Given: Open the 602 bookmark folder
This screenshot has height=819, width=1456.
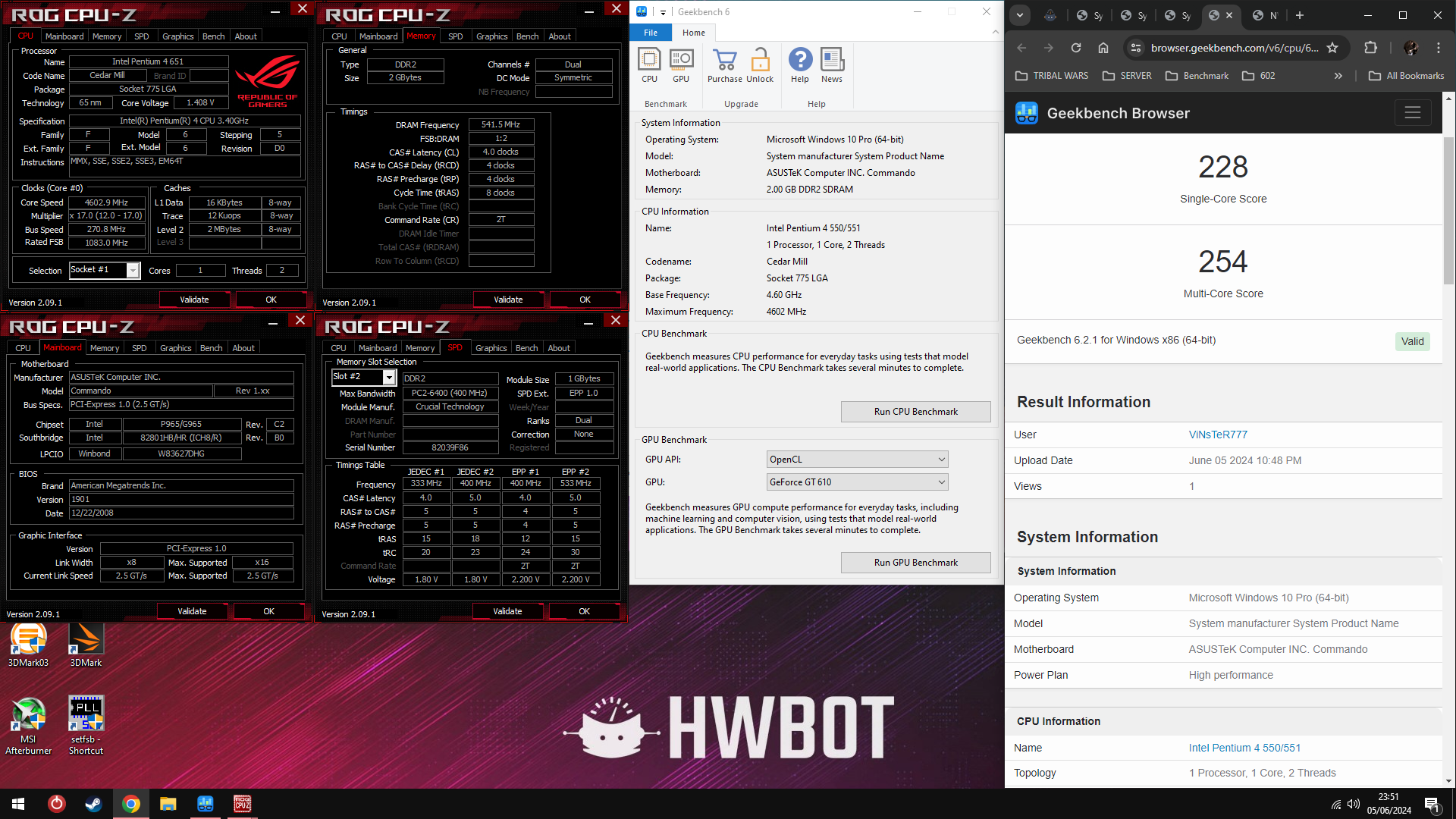Looking at the screenshot, I should click(x=1259, y=76).
